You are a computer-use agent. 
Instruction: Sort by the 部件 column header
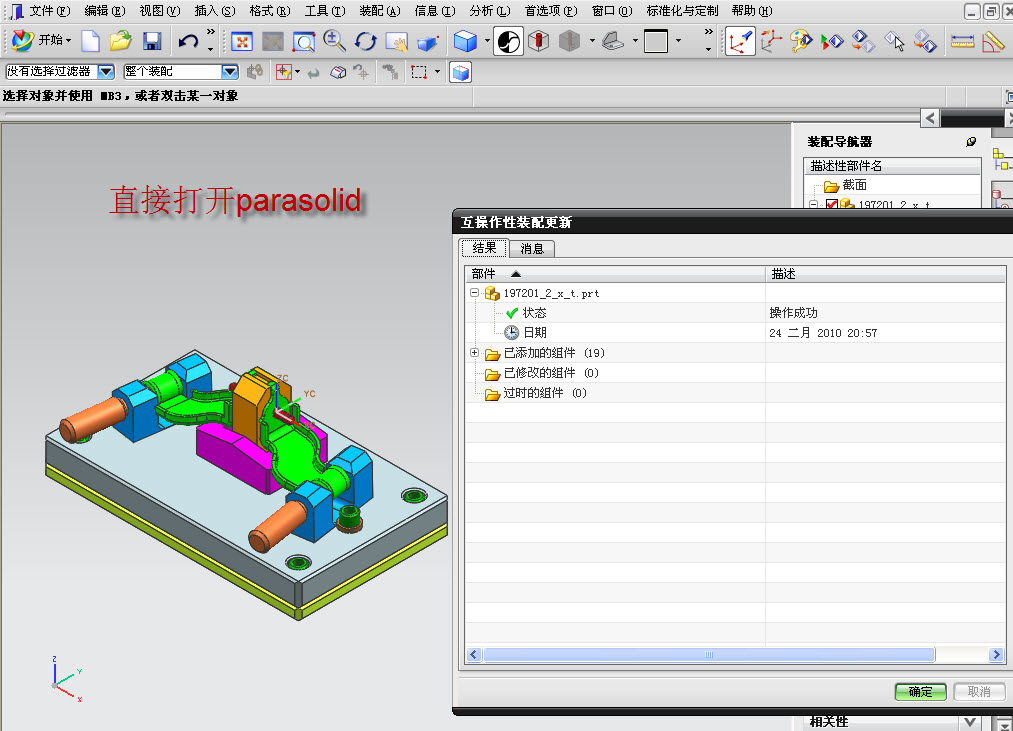[615, 274]
